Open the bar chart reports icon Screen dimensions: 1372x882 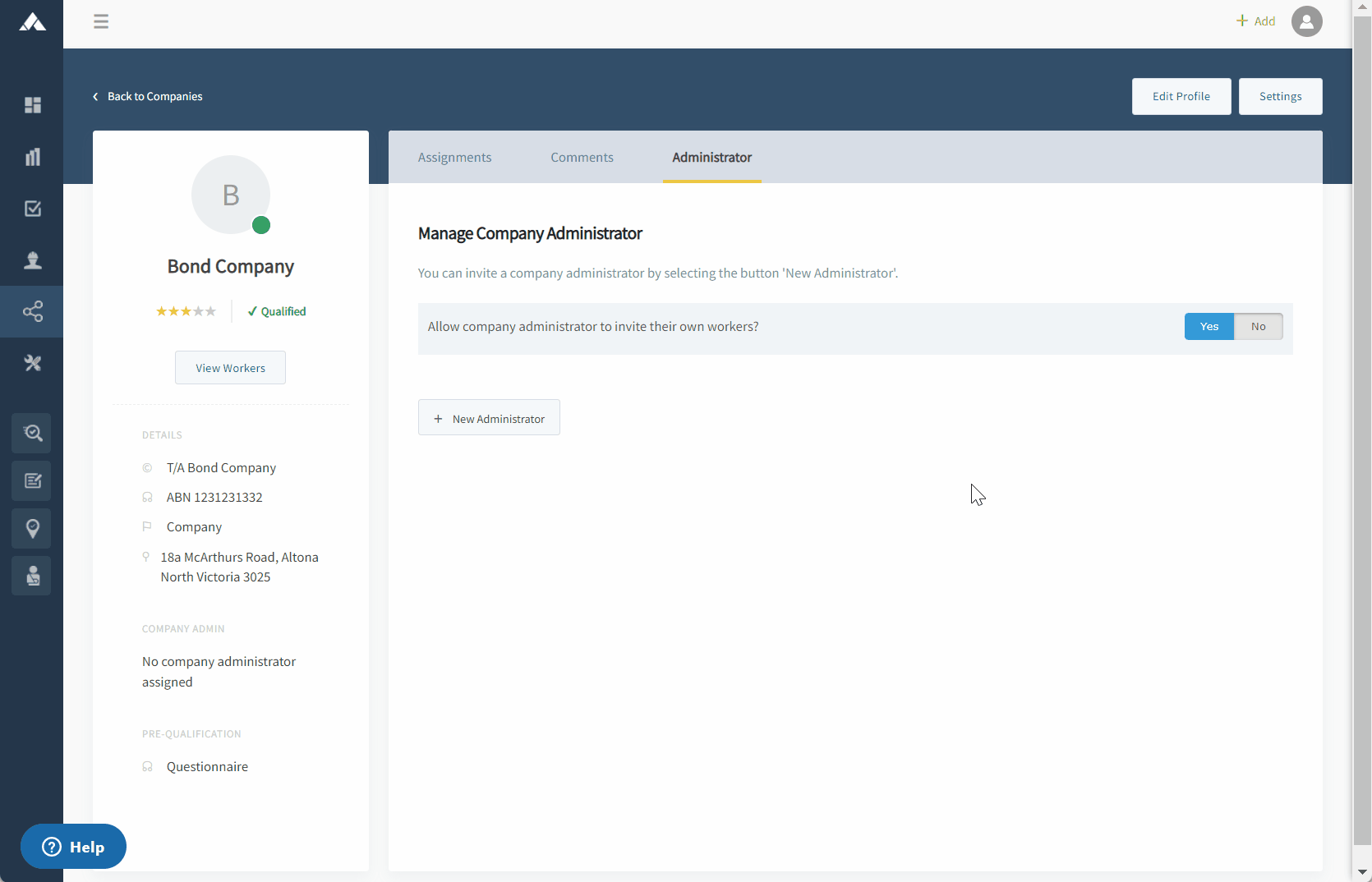[32, 157]
